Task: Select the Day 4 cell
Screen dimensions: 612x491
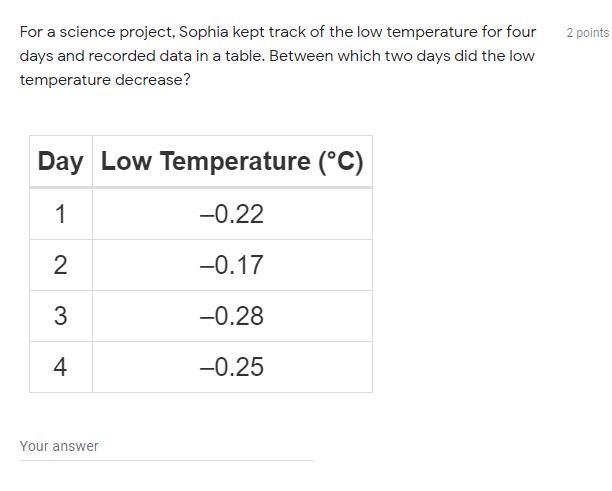Action: (x=60, y=367)
